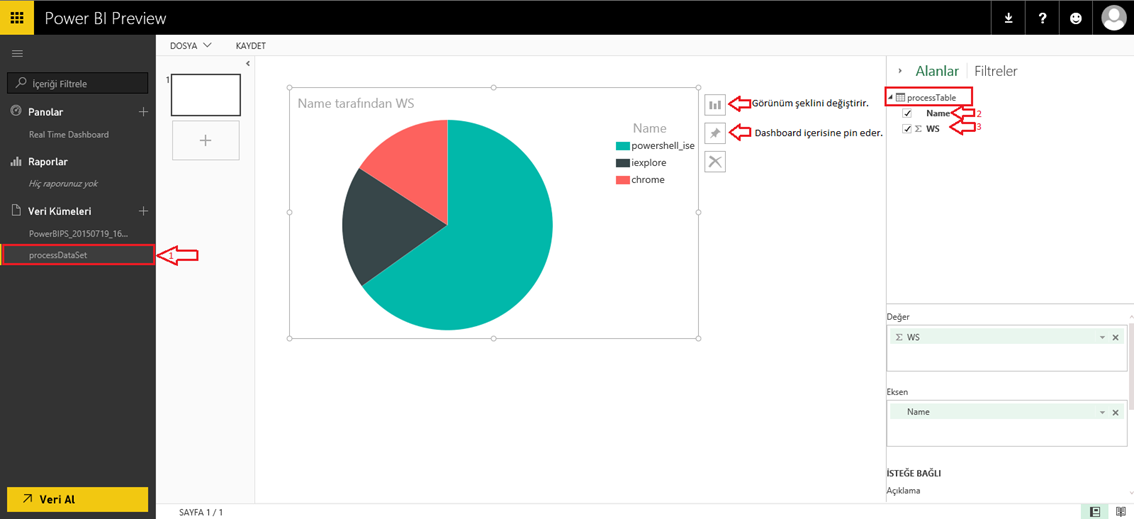Viewport: 1134px width, 519px height.
Task: Pin the visual to dashboard
Action: 715,133
